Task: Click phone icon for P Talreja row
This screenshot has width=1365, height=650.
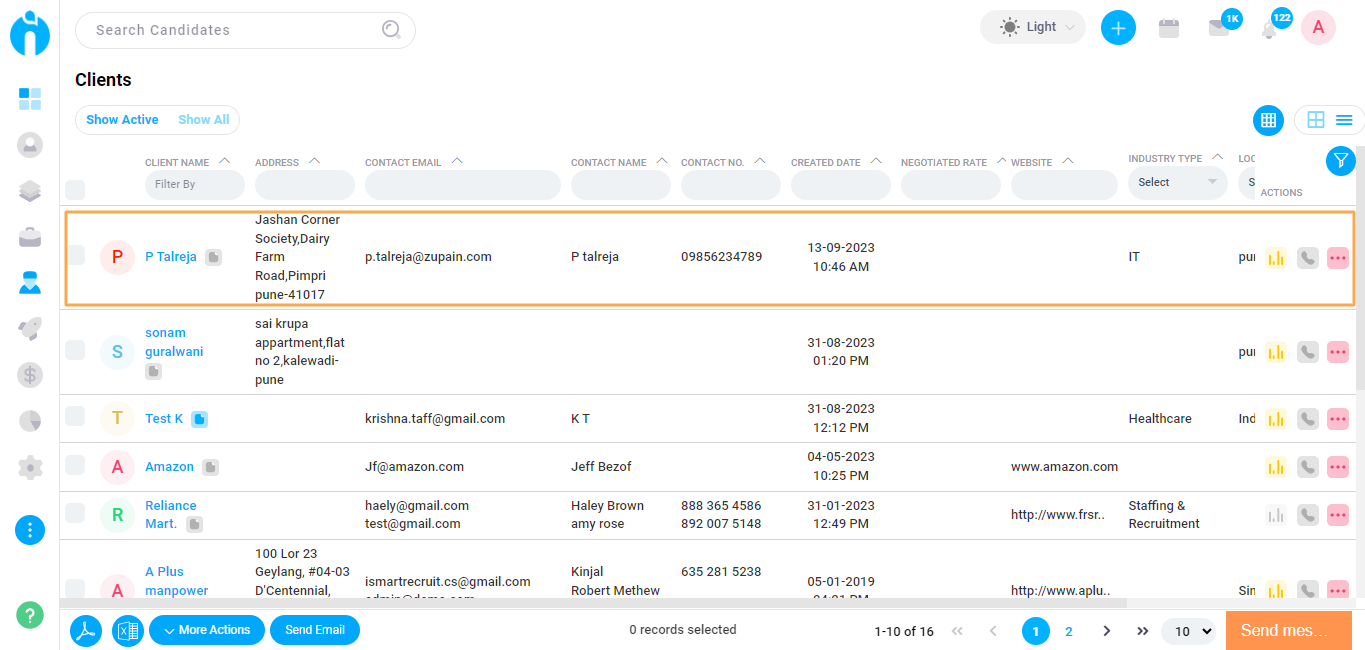Action: (x=1307, y=258)
